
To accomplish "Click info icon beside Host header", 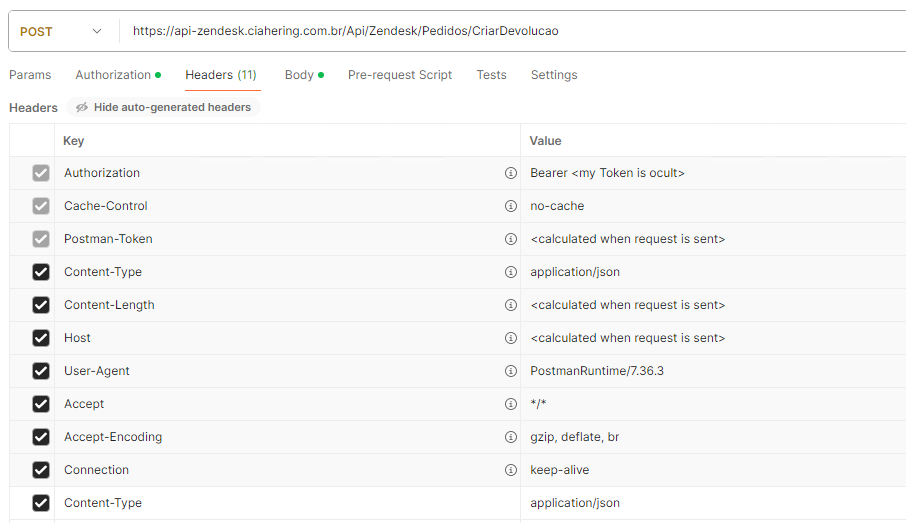I will pos(511,338).
